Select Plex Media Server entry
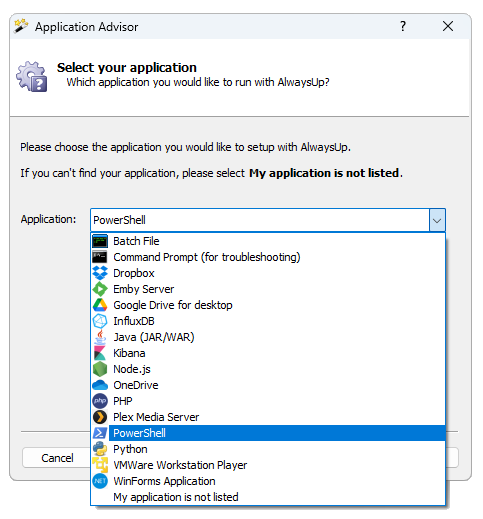The image size is (483, 519). 268,417
